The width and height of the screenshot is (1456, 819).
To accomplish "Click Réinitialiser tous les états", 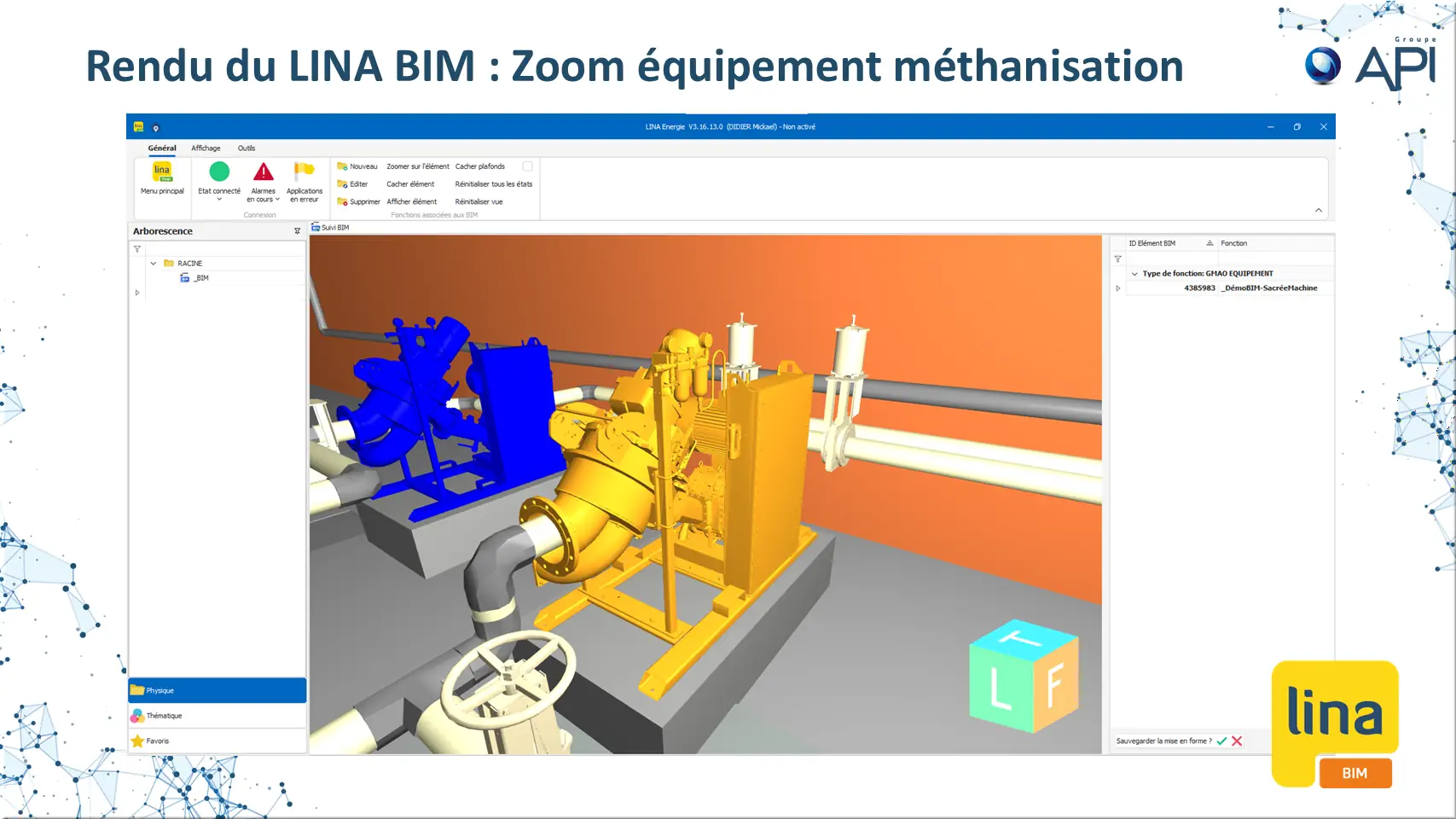I will (494, 184).
